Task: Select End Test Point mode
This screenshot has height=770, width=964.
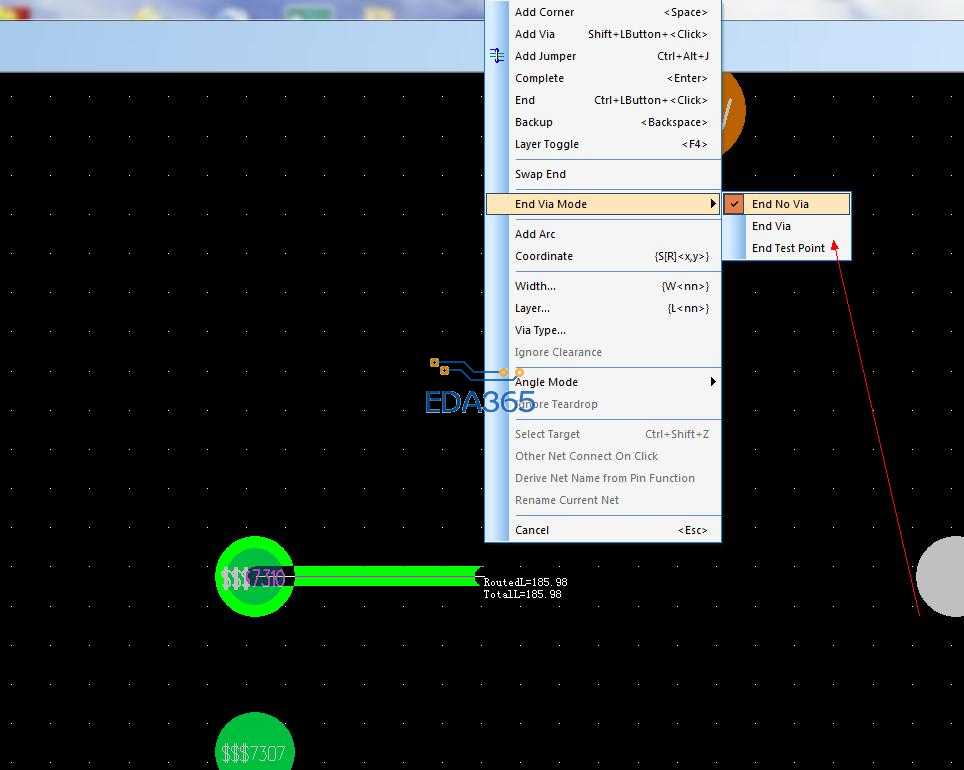Action: [787, 248]
